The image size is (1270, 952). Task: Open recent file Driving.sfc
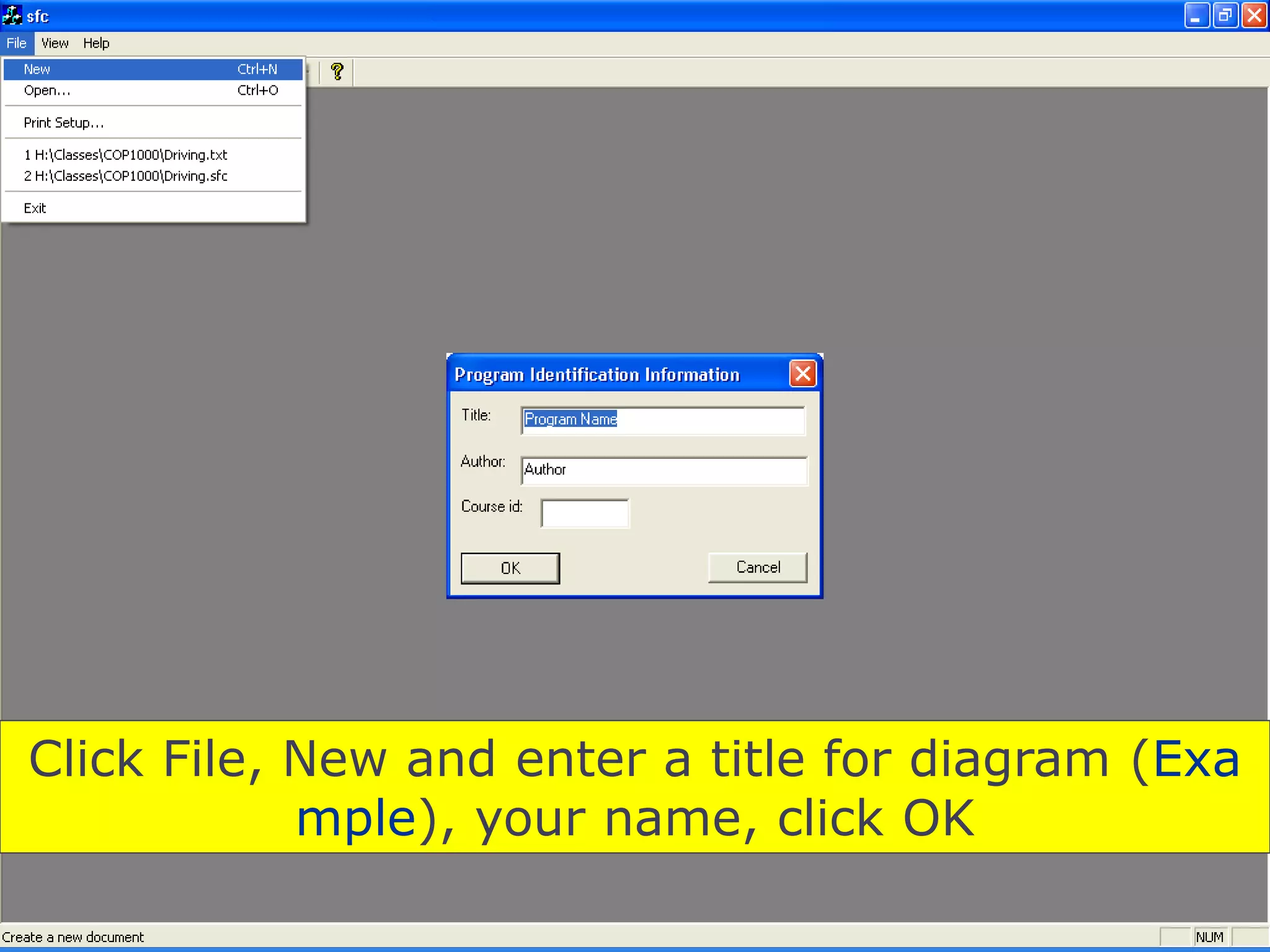(153, 176)
